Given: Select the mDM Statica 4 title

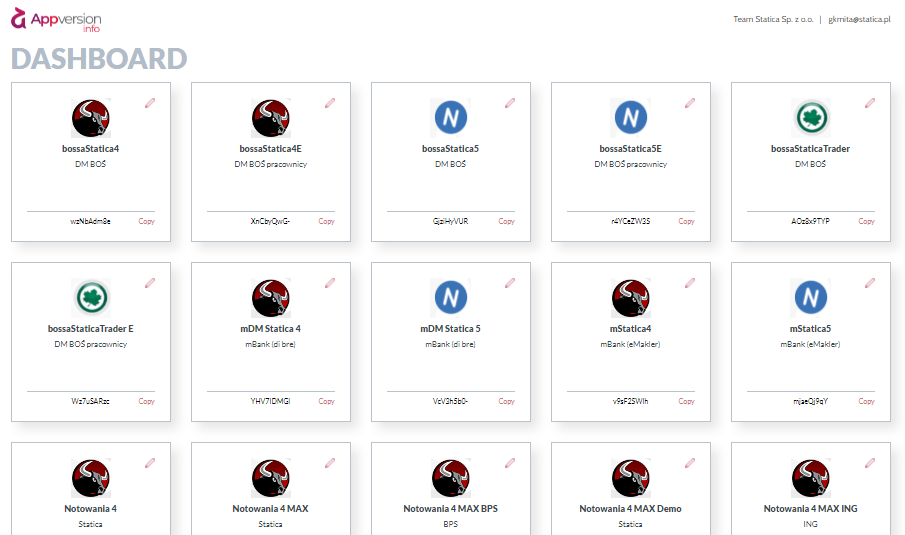Looking at the screenshot, I should point(271,329).
